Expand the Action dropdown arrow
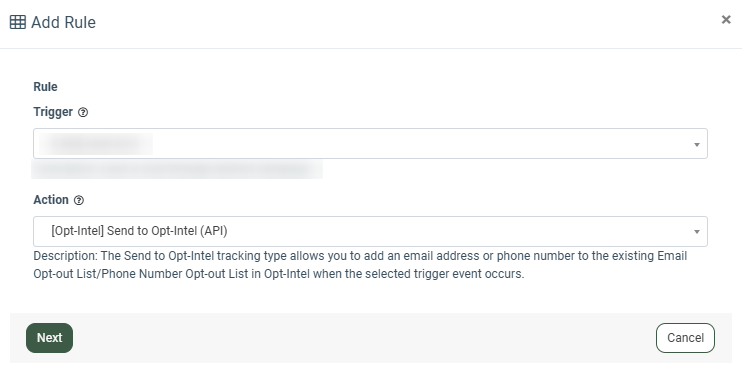The width and height of the screenshot is (742, 374). point(697,232)
